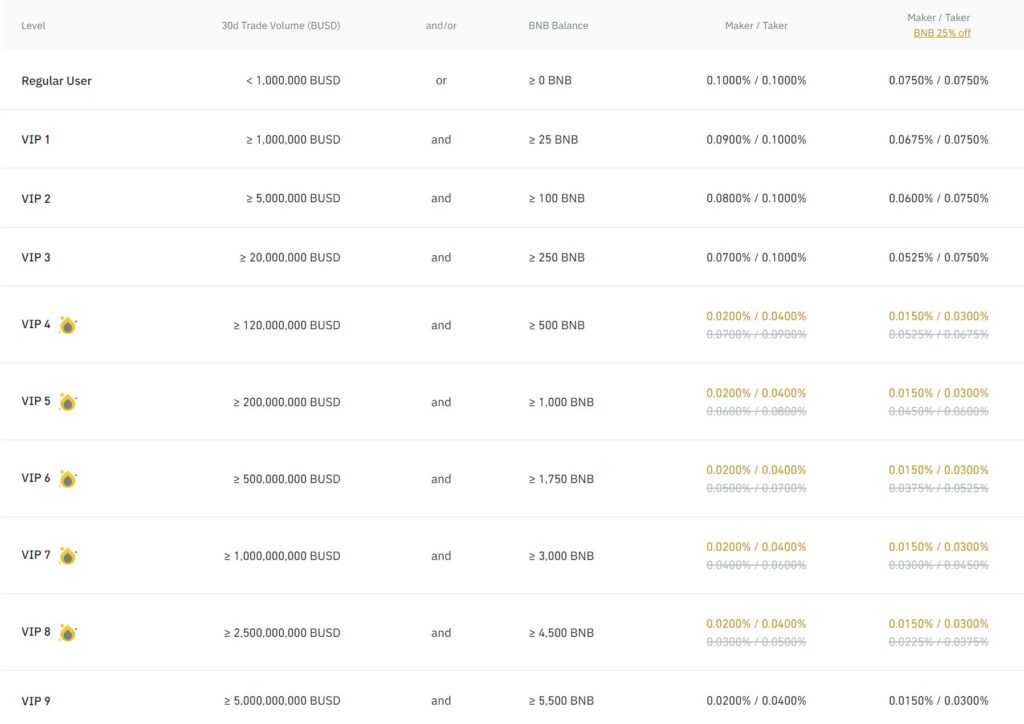Select the VIP 1 level label
The height and width of the screenshot is (724, 1024).
pos(35,139)
